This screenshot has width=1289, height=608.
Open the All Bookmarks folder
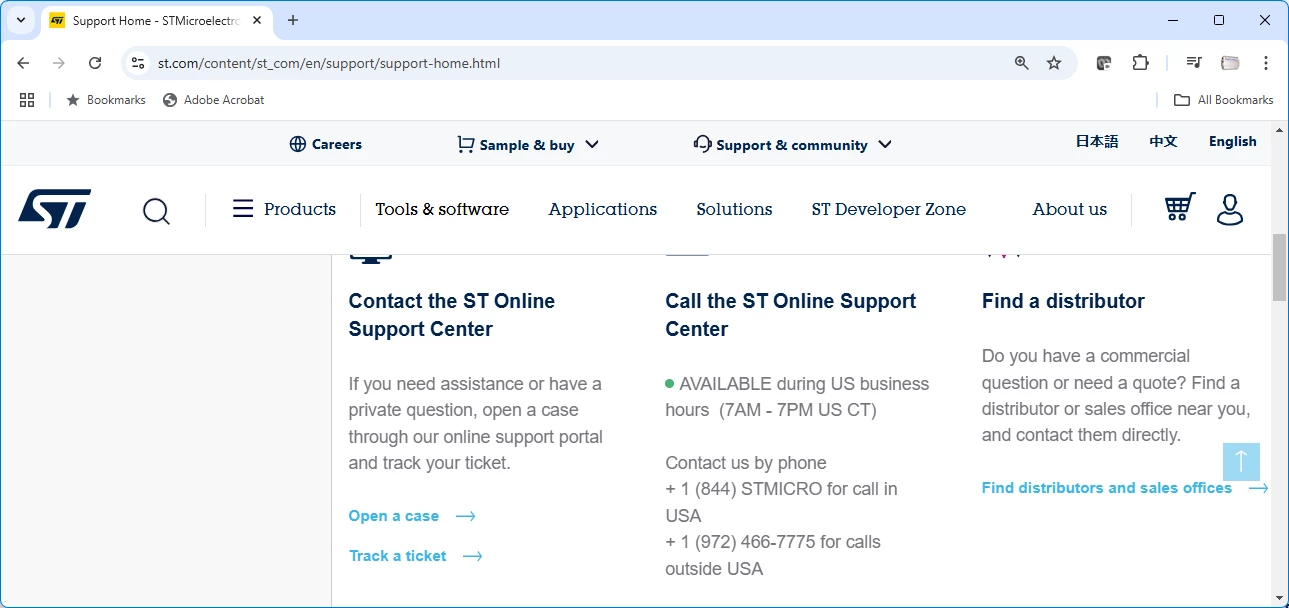pyautogui.click(x=1223, y=100)
